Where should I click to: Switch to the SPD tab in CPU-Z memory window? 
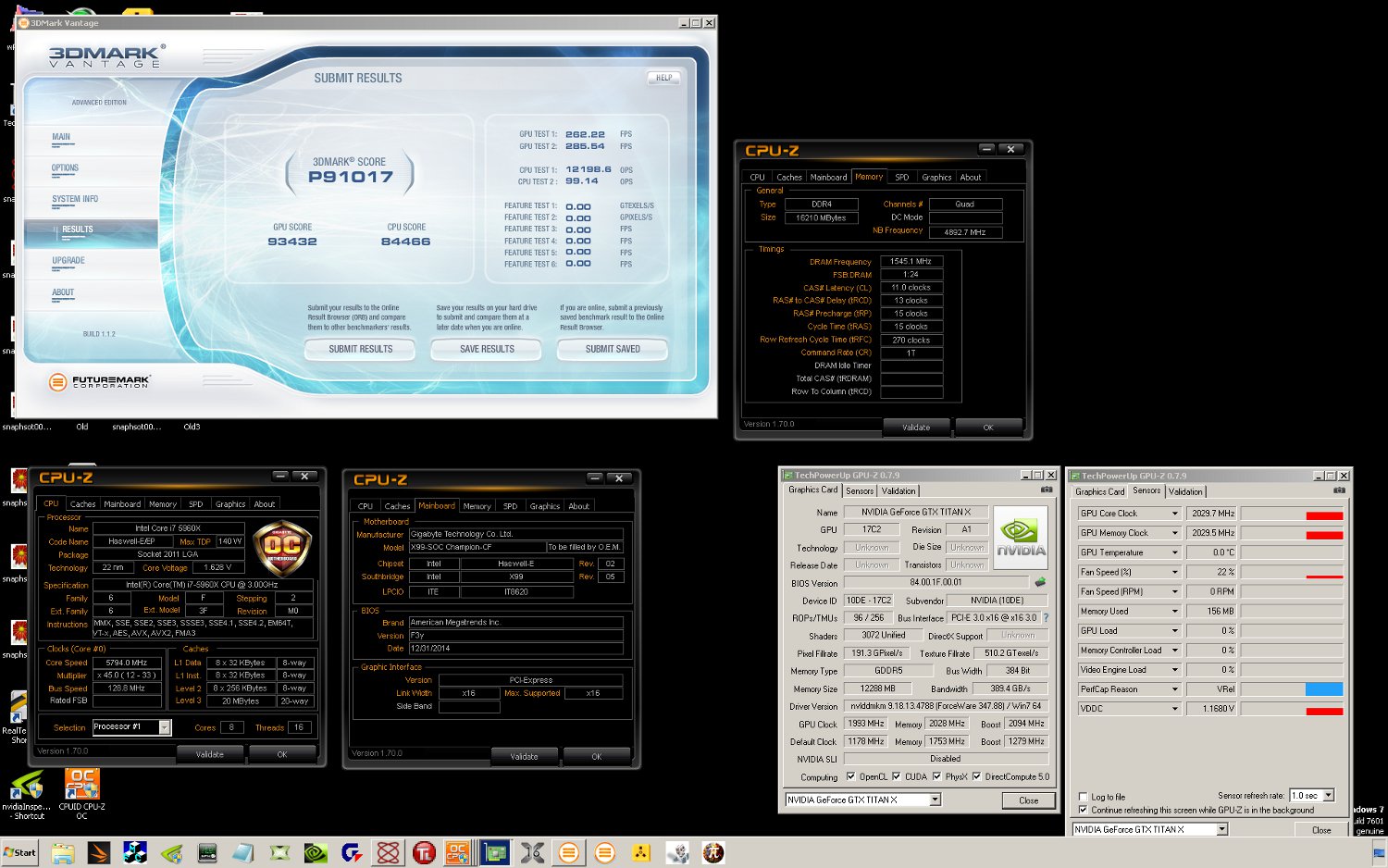click(901, 177)
